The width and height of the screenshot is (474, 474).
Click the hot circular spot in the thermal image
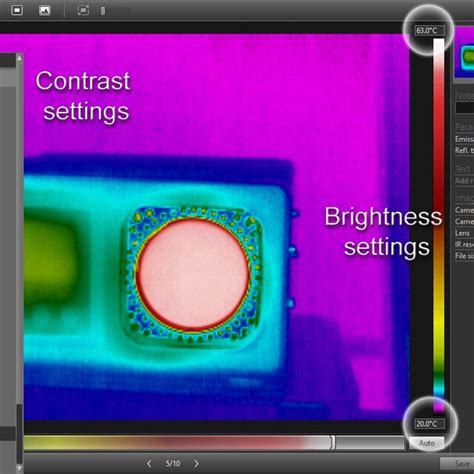(193, 274)
